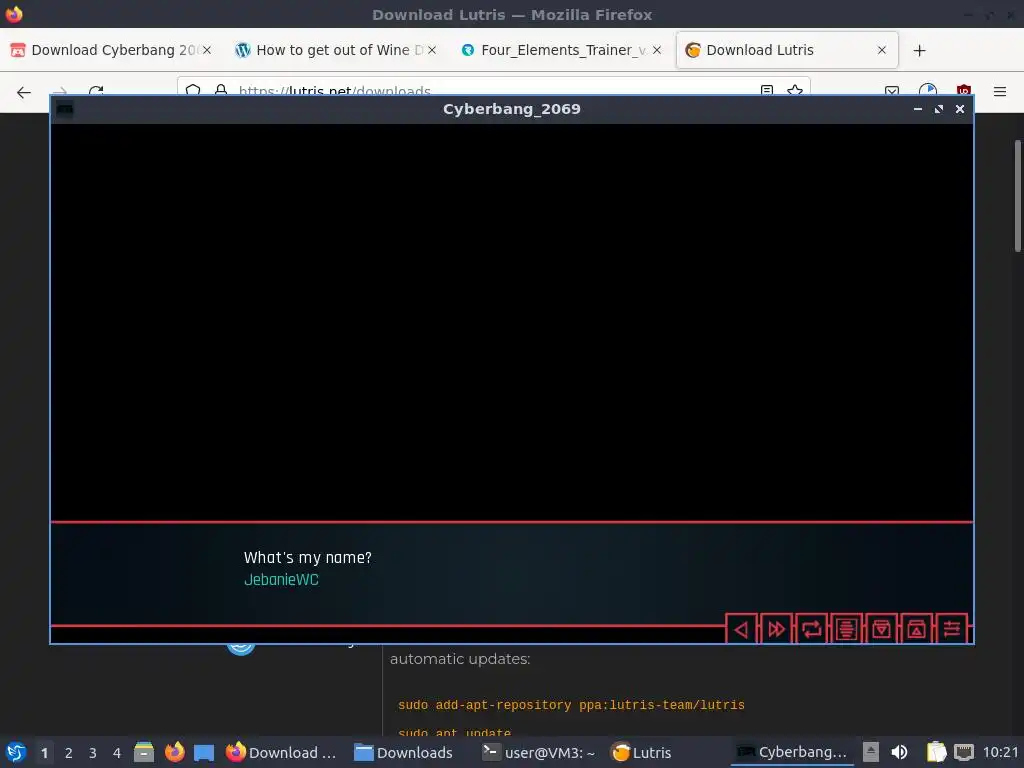The width and height of the screenshot is (1024, 768).
Task: Click the bookmark star in the address bar
Action: pyautogui.click(x=795, y=90)
